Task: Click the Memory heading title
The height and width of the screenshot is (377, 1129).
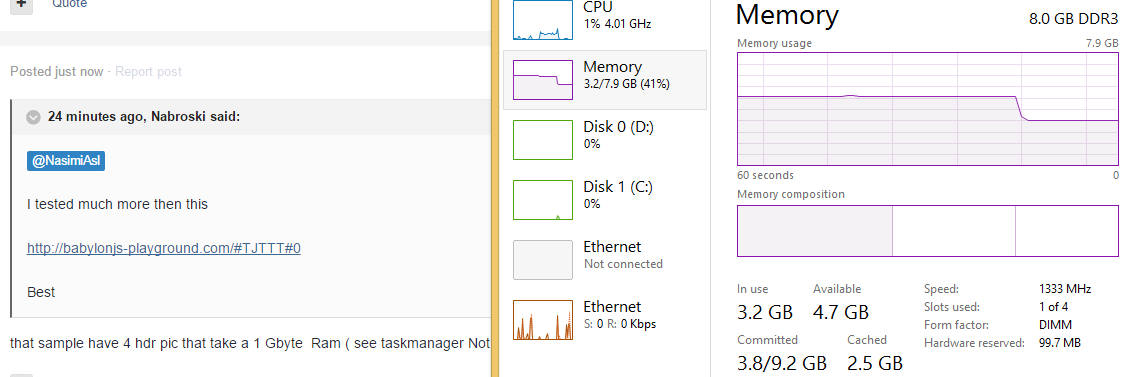Action: [x=787, y=15]
